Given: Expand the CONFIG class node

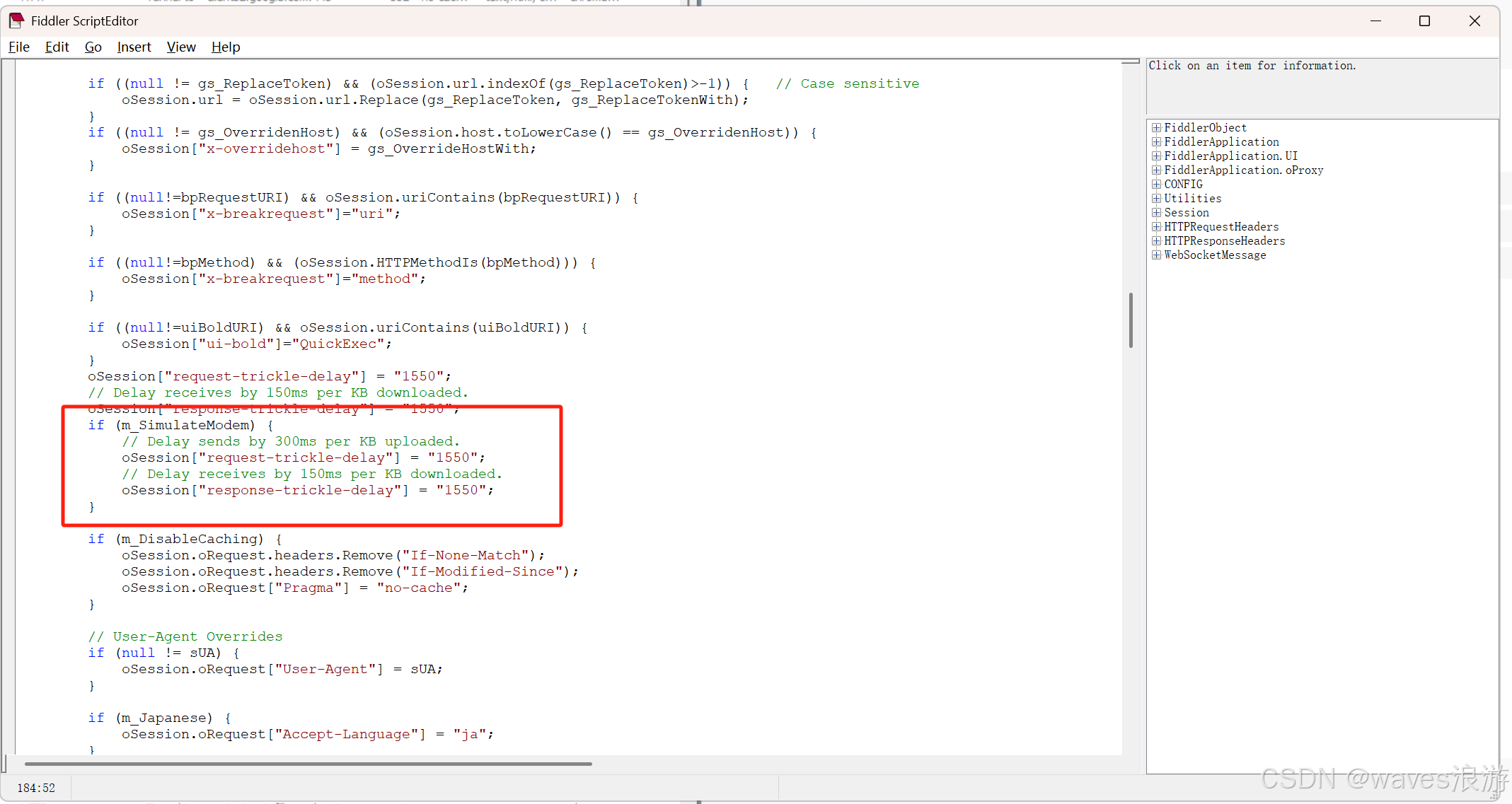Looking at the screenshot, I should (x=1156, y=185).
